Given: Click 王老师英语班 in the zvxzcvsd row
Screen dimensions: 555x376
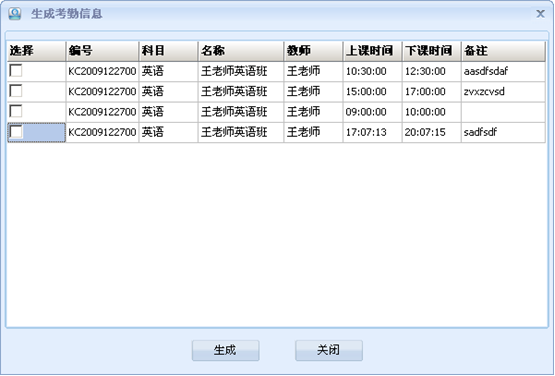Looking at the screenshot, I should point(241,92).
